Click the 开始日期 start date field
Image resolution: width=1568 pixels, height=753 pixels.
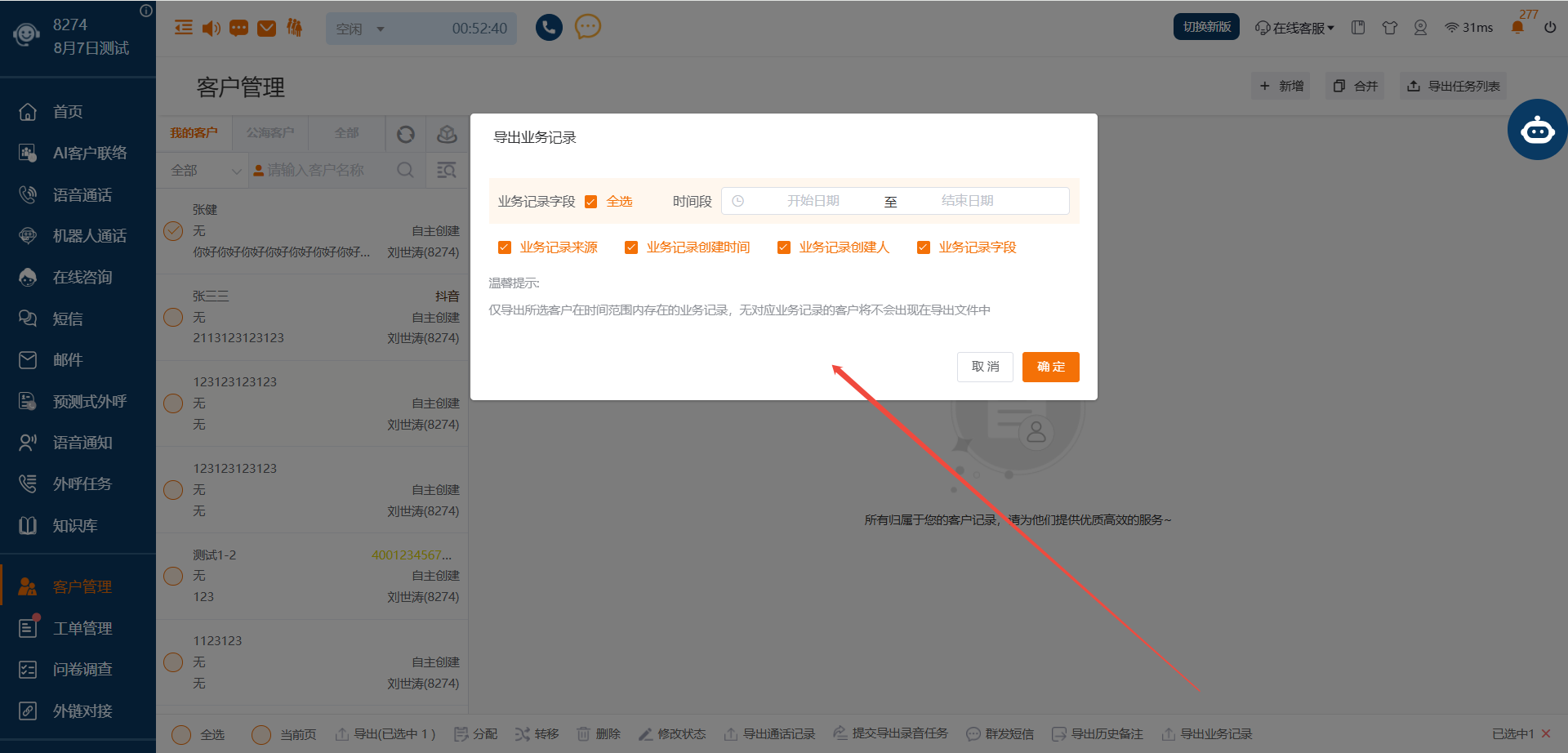[x=813, y=201]
